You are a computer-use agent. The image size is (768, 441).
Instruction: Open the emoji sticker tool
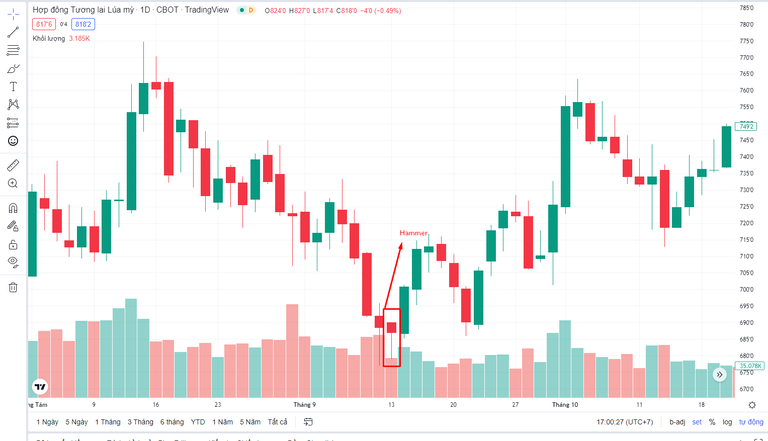13,141
